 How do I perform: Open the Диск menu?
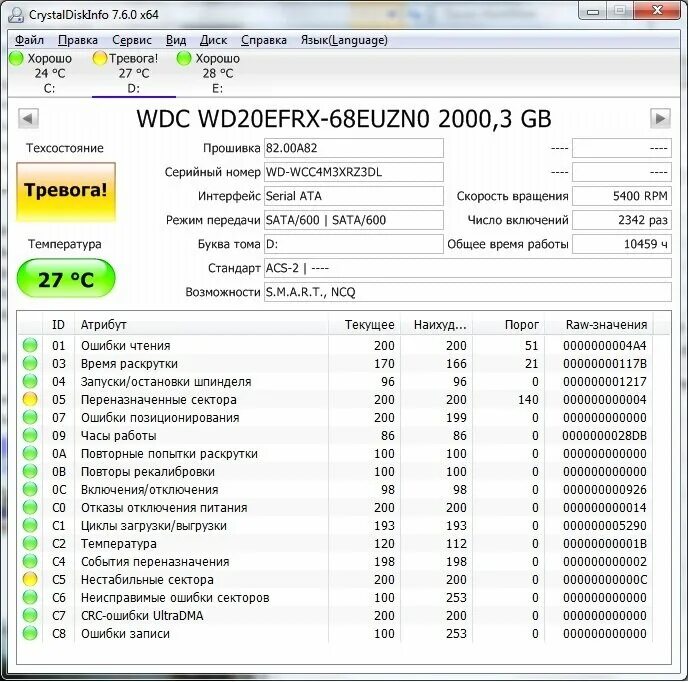tap(213, 40)
